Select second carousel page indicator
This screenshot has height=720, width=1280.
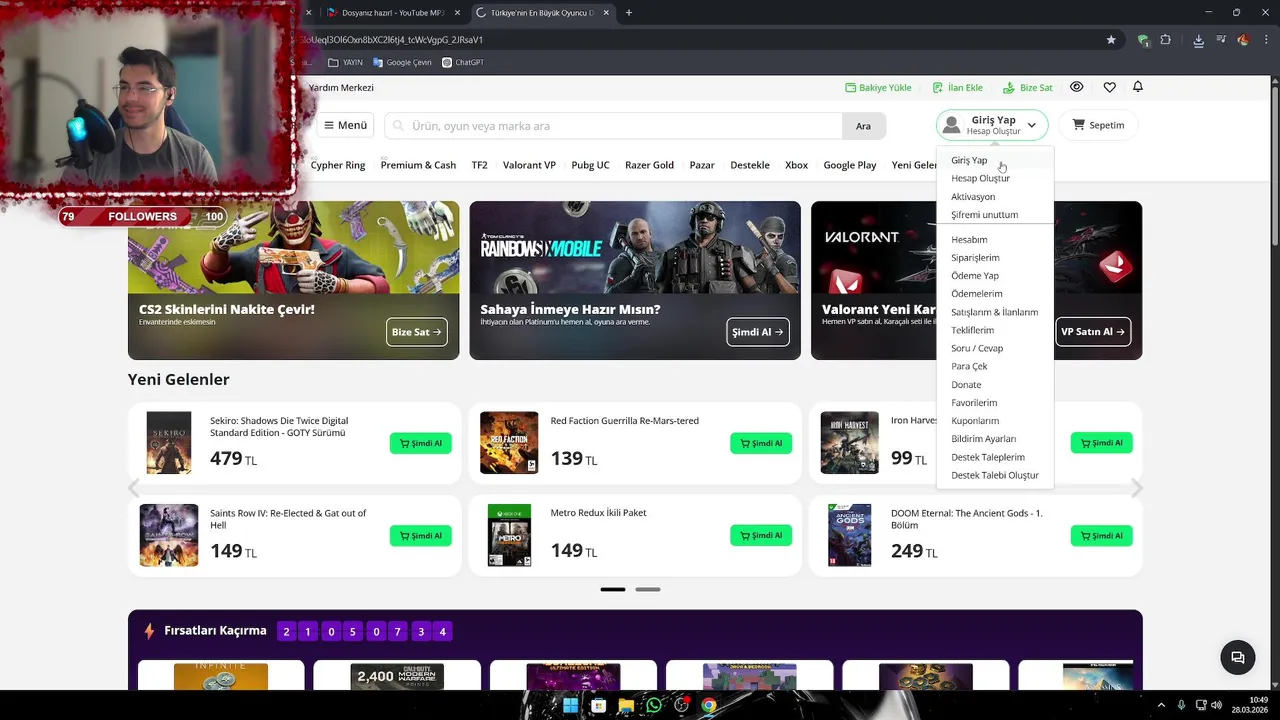(x=648, y=589)
